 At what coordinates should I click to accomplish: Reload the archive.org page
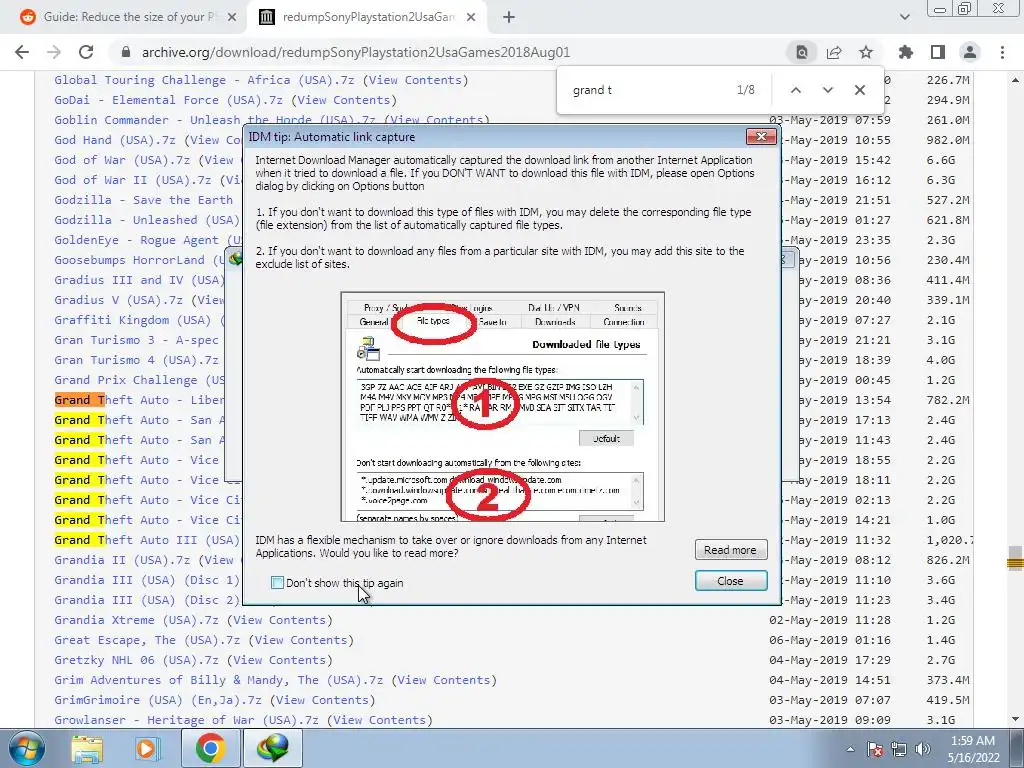click(86, 52)
